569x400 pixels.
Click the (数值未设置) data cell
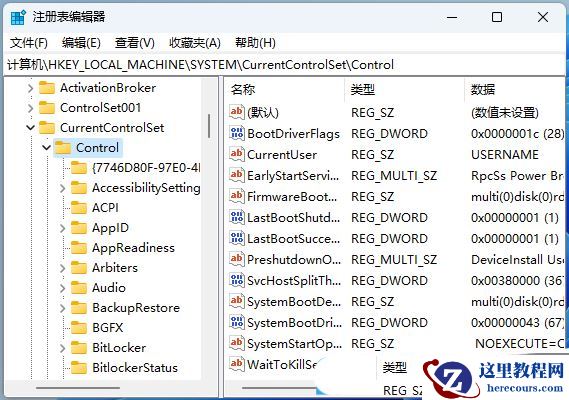click(x=505, y=113)
